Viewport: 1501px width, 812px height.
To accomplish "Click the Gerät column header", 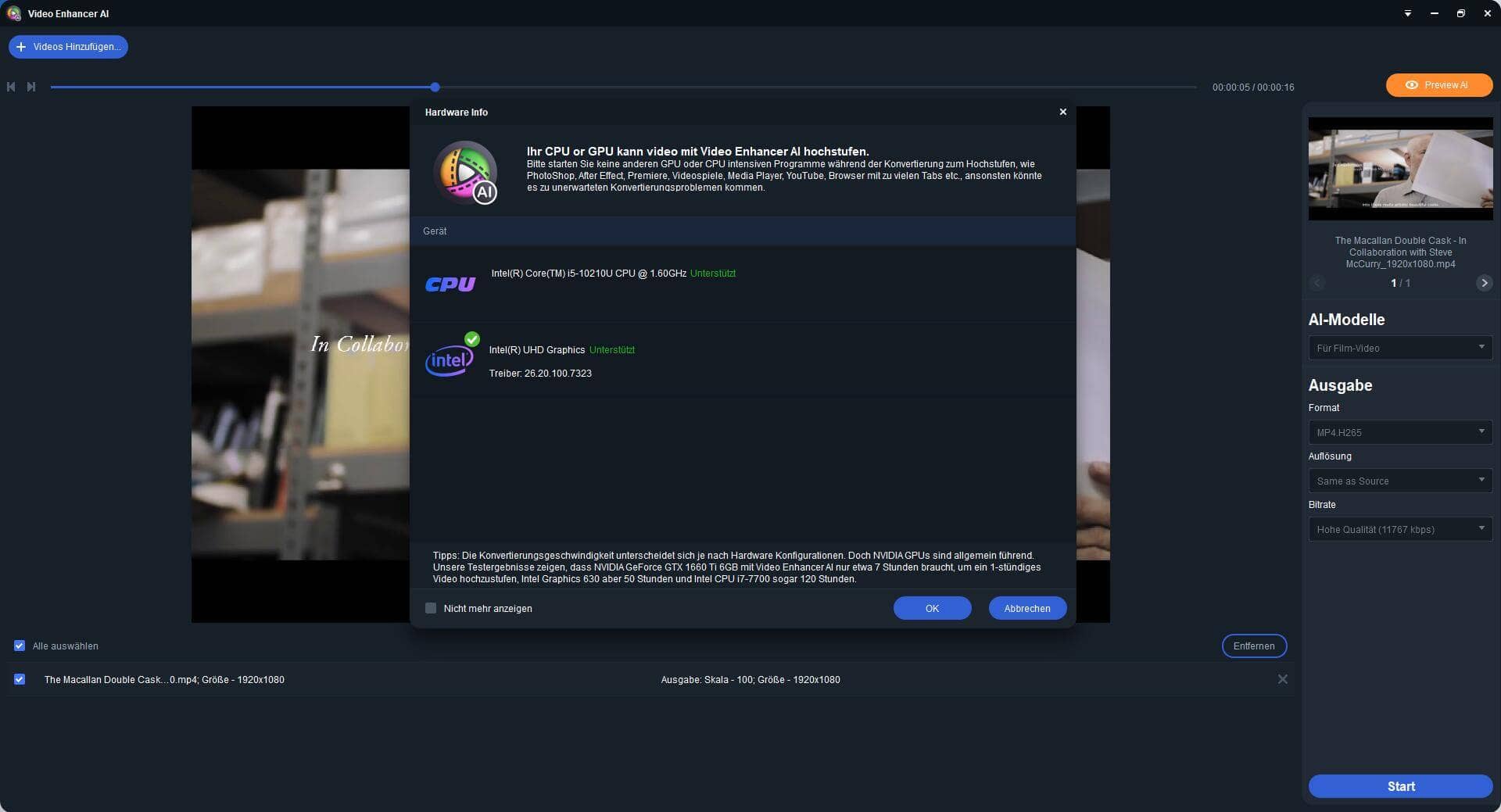I will point(435,231).
